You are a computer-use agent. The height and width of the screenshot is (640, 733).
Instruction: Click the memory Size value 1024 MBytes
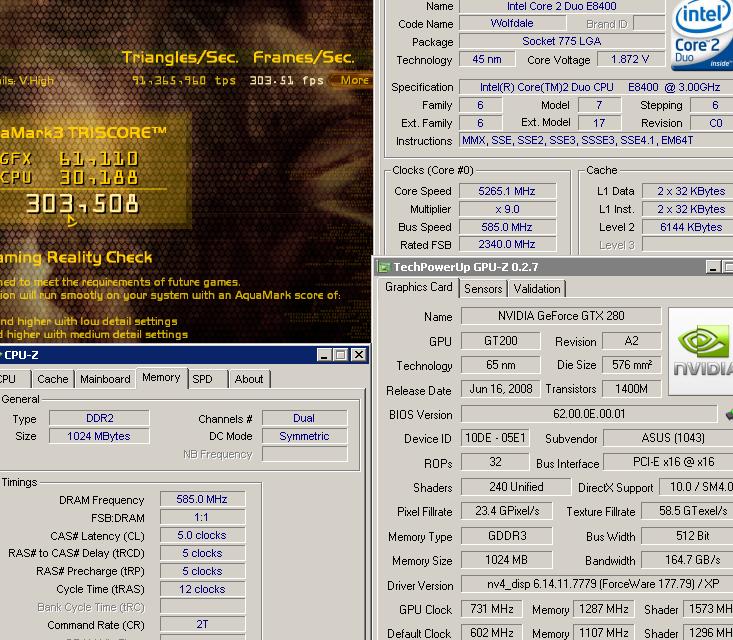coord(100,436)
